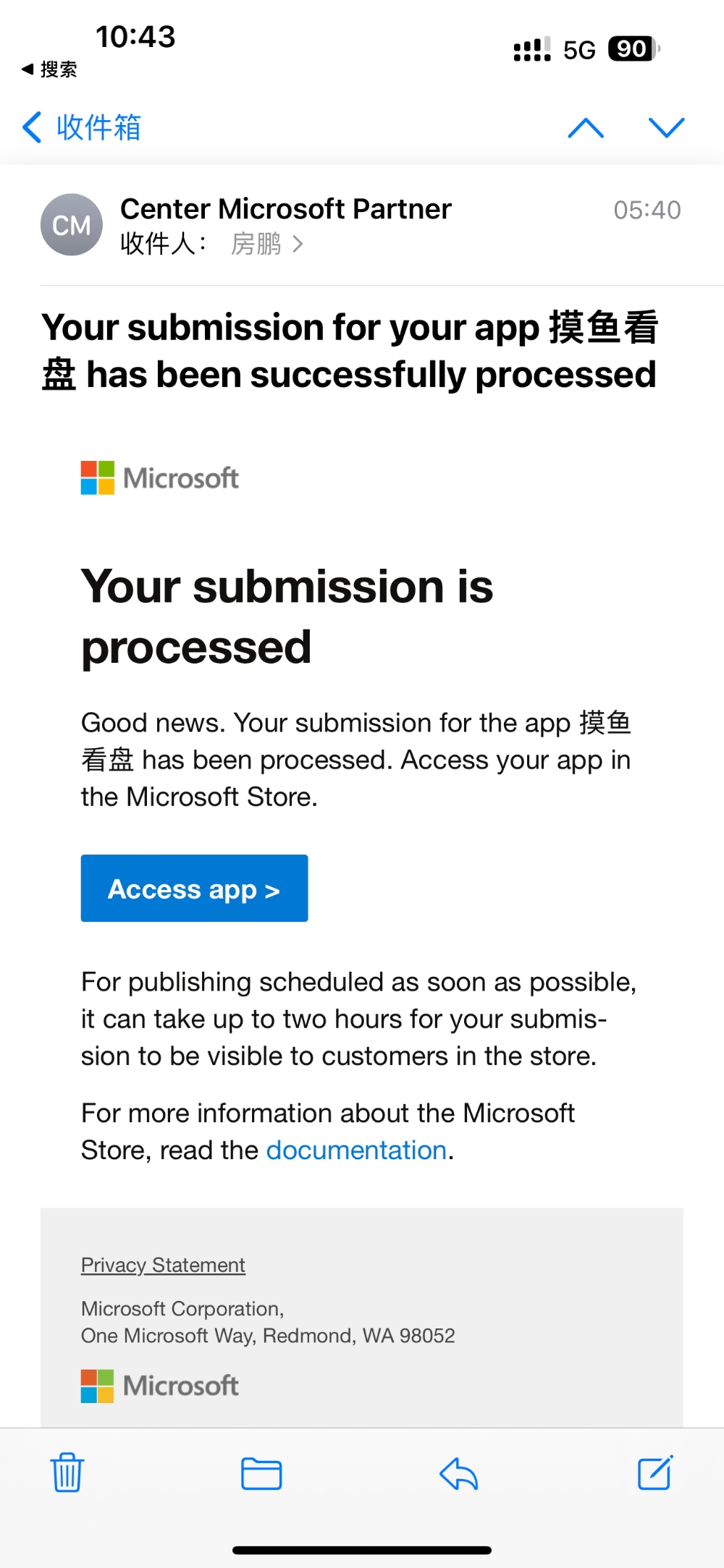Open the Privacy Statement link
The image size is (724, 1568).
[163, 1264]
